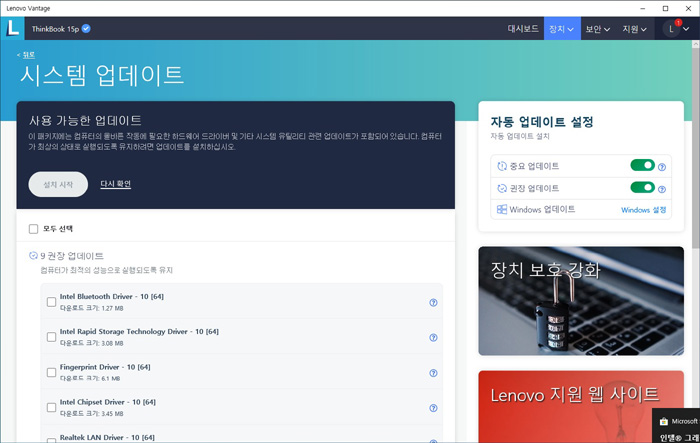This screenshot has height=443, width=700.
Task: Toggle 중요 업데이트 automatic update switch
Action: pyautogui.click(x=642, y=165)
